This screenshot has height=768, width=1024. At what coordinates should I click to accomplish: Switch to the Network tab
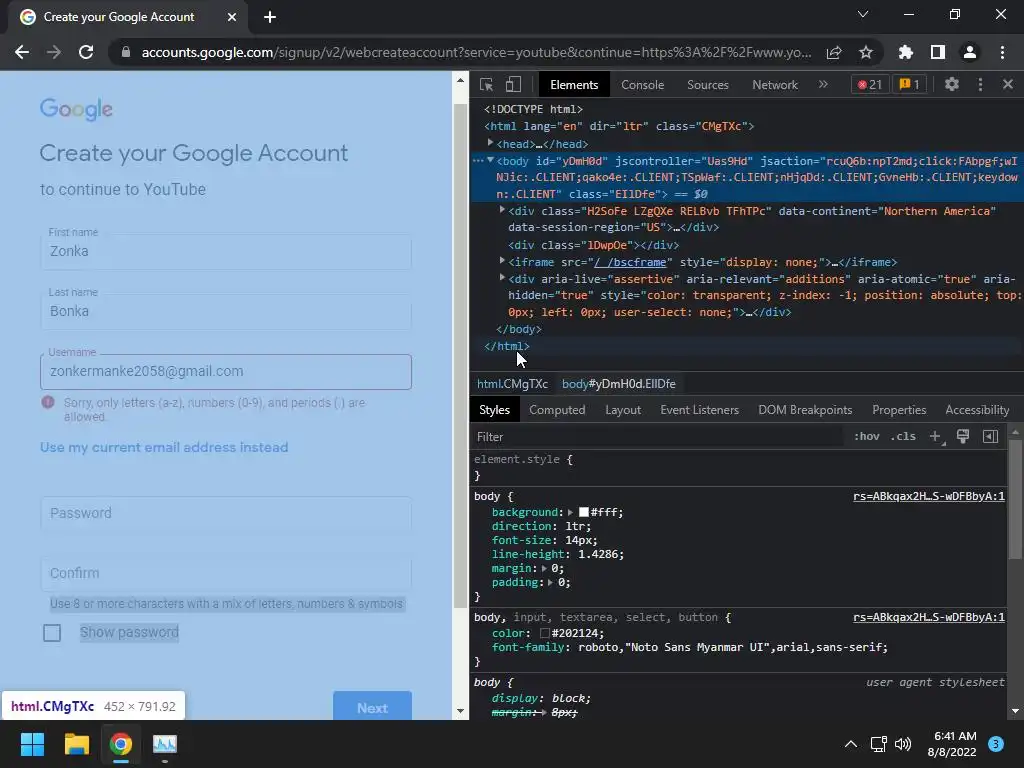tap(775, 85)
